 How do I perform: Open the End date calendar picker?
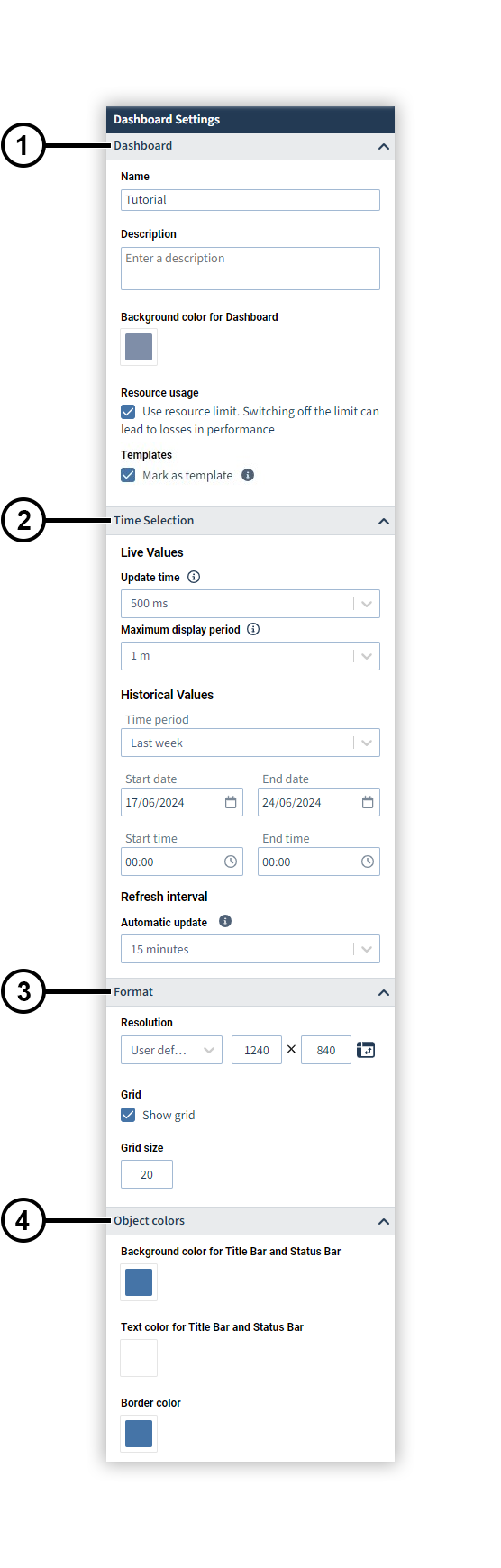pos(368,802)
